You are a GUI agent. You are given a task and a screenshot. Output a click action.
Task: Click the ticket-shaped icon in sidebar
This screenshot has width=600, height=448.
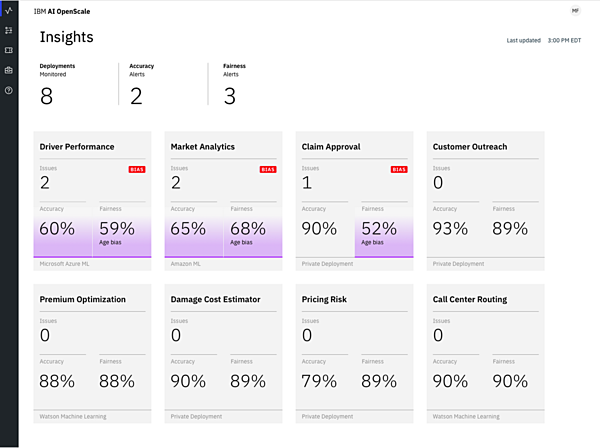click(9, 50)
